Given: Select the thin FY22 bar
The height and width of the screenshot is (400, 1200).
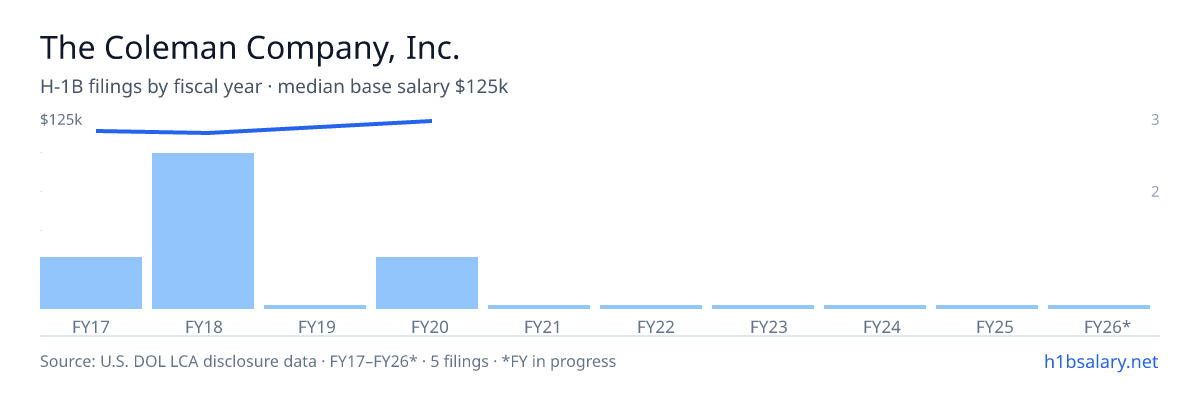Looking at the screenshot, I should [651, 307].
